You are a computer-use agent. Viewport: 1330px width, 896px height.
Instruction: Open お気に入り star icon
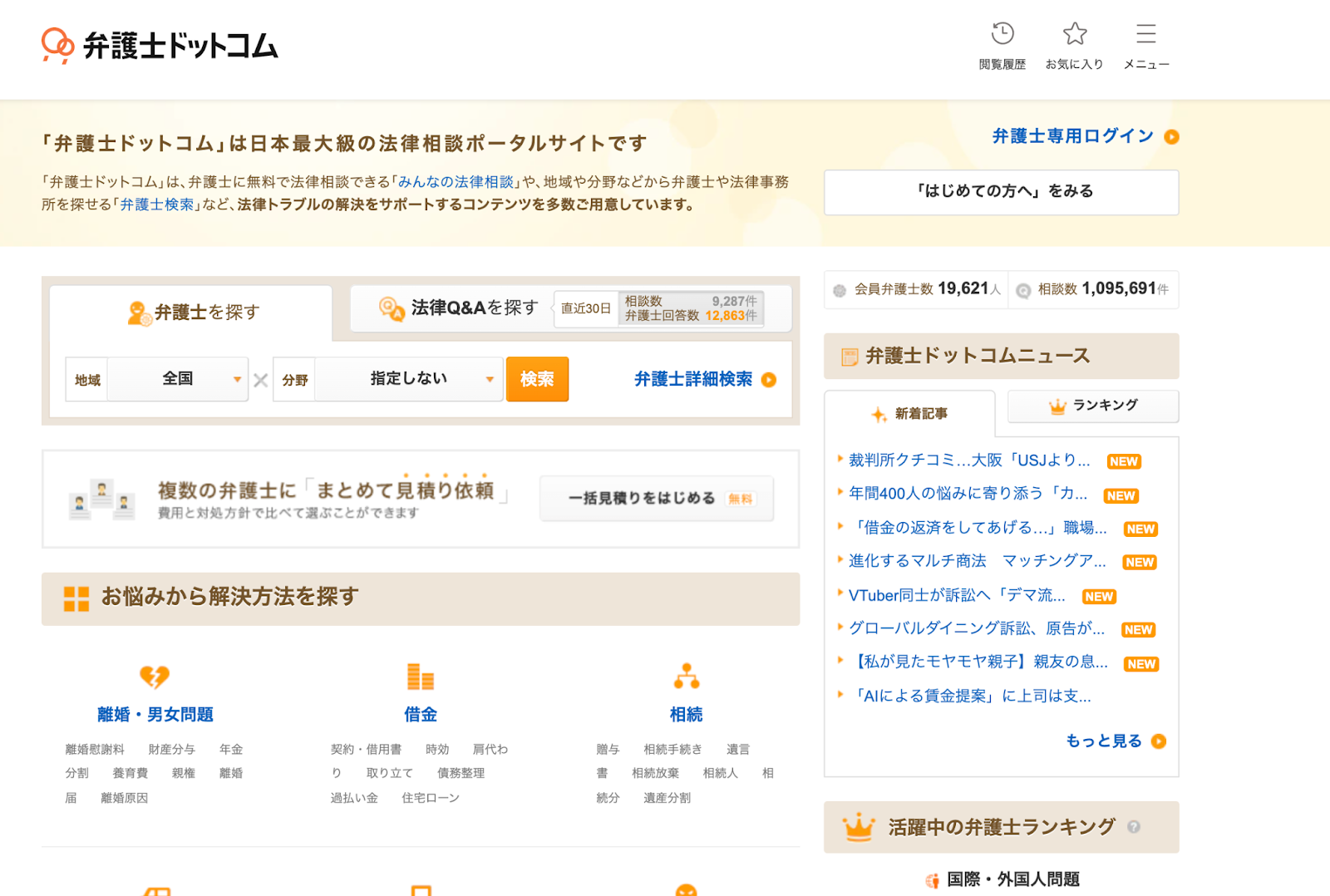click(1075, 34)
